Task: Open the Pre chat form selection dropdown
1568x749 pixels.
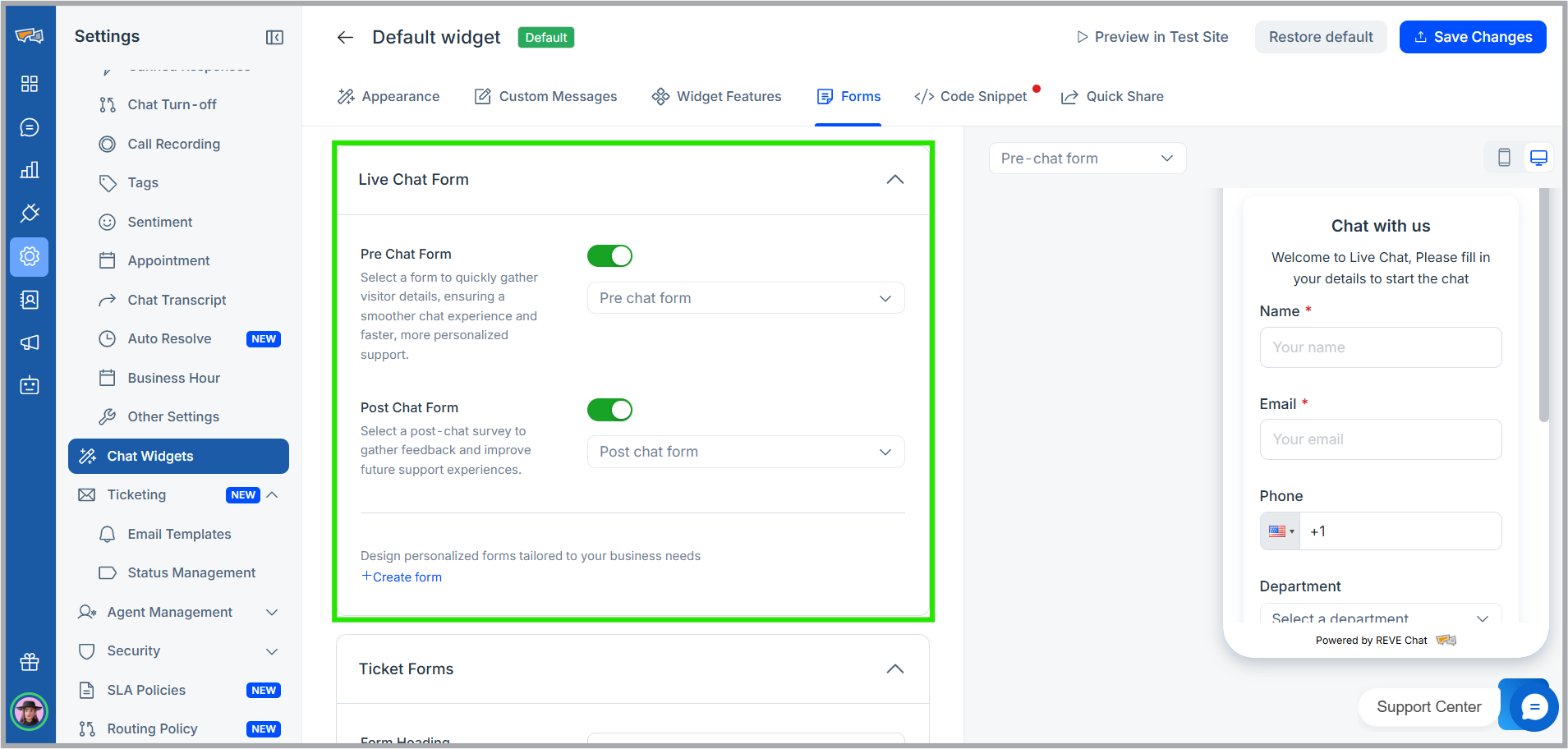Action: [x=746, y=298]
